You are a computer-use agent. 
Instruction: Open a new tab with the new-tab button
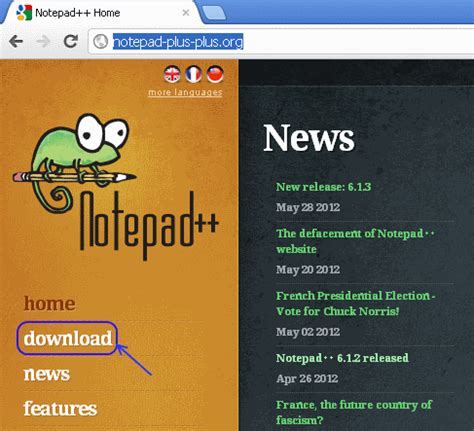tap(214, 13)
